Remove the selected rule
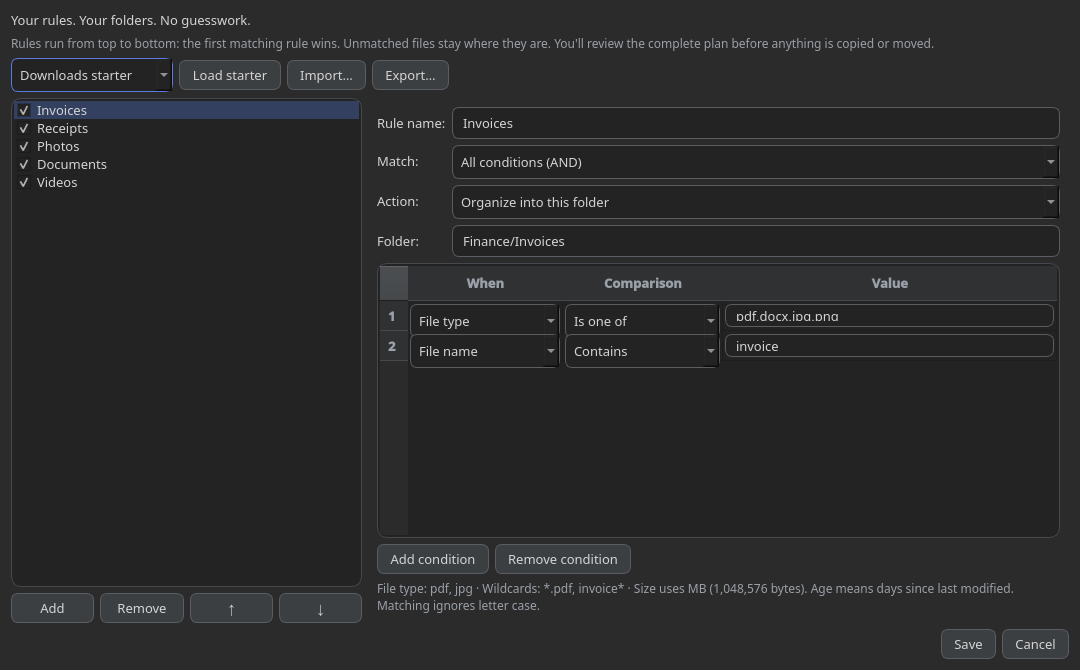The width and height of the screenshot is (1080, 670). (141, 608)
